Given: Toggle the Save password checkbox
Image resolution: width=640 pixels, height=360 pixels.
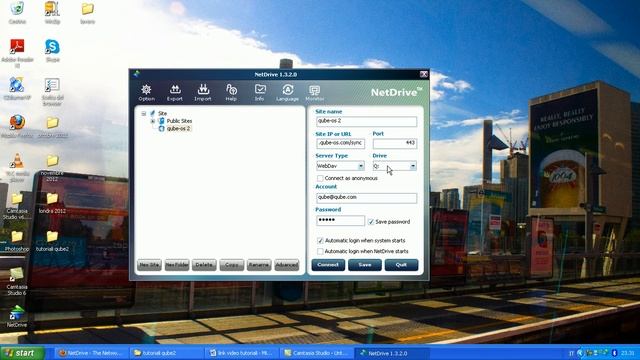Looking at the screenshot, I should coord(371,222).
